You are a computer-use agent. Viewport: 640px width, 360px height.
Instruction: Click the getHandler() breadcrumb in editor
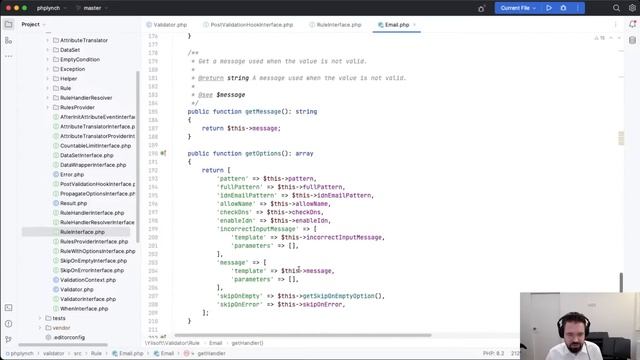(x=247, y=343)
